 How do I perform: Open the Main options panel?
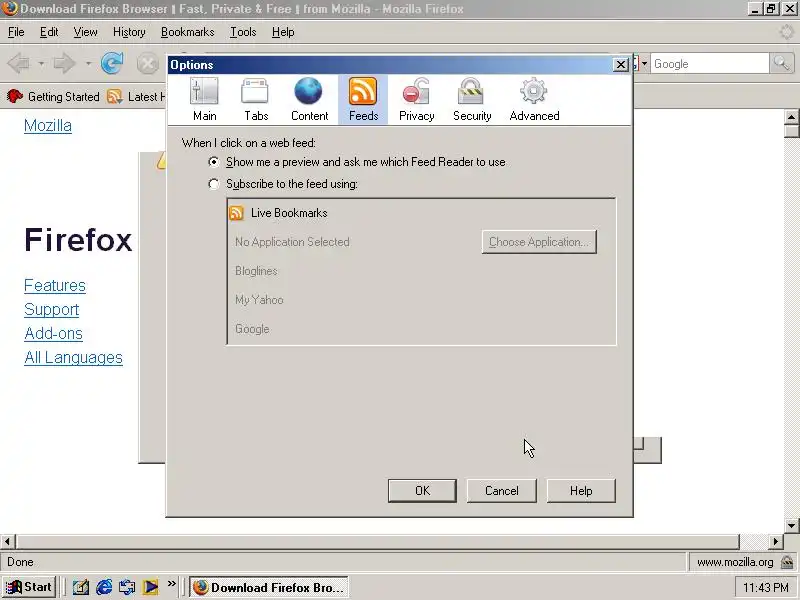(205, 99)
